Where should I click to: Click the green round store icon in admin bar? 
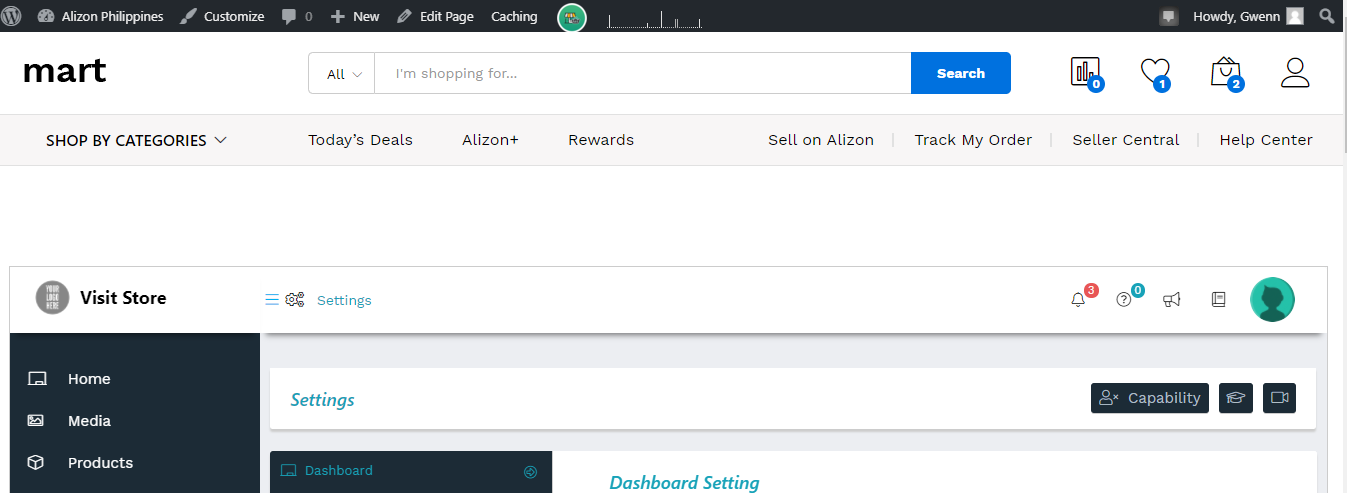[572, 17]
